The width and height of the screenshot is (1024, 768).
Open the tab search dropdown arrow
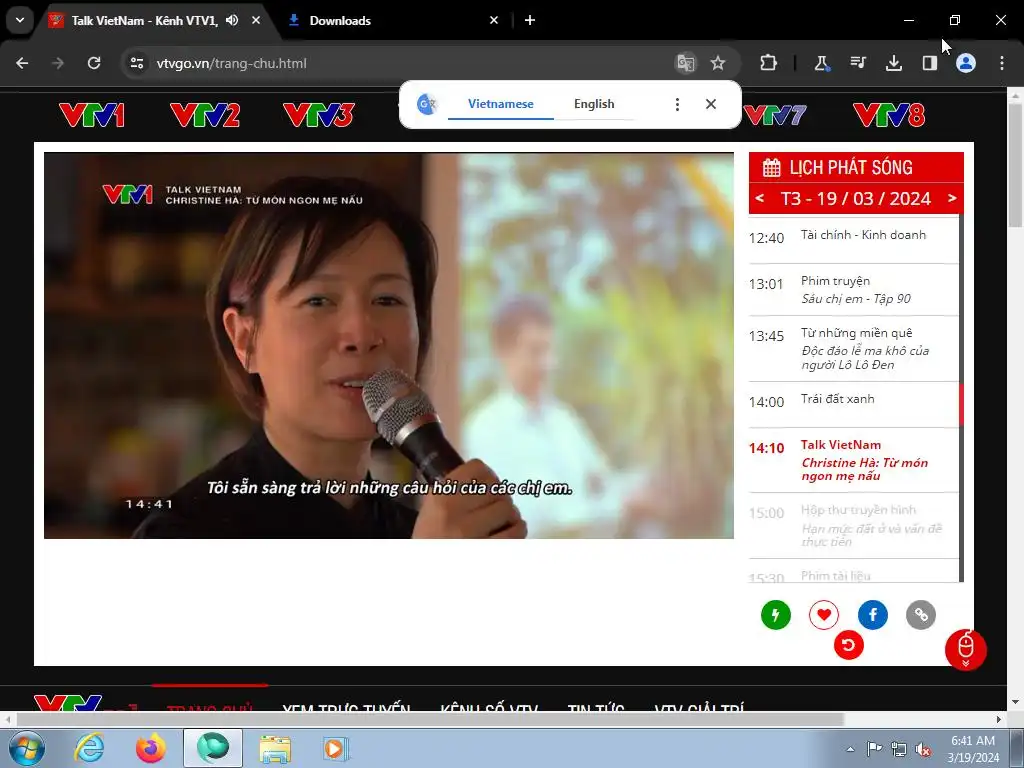coord(20,20)
